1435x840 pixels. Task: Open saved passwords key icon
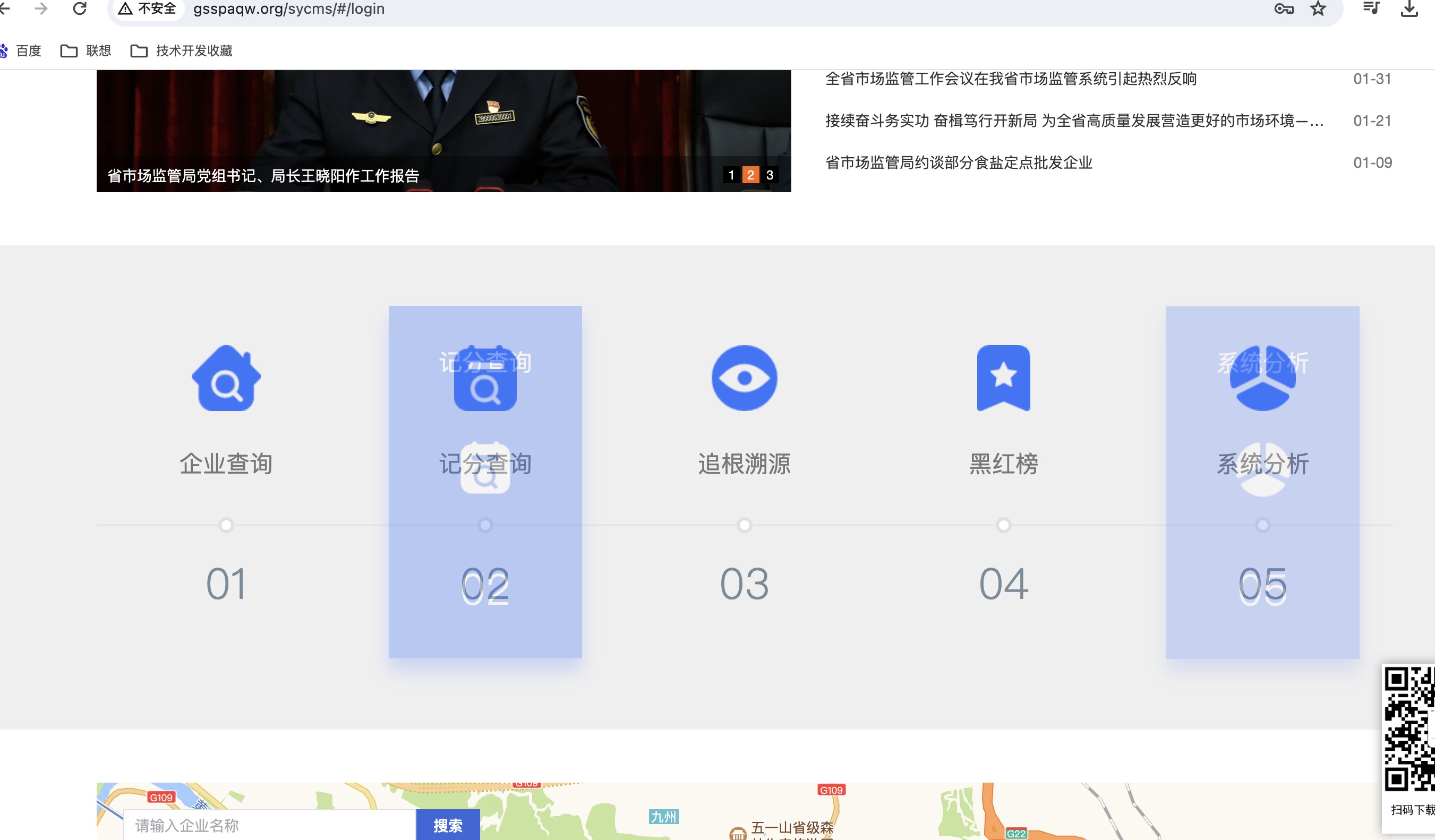coord(1284,8)
